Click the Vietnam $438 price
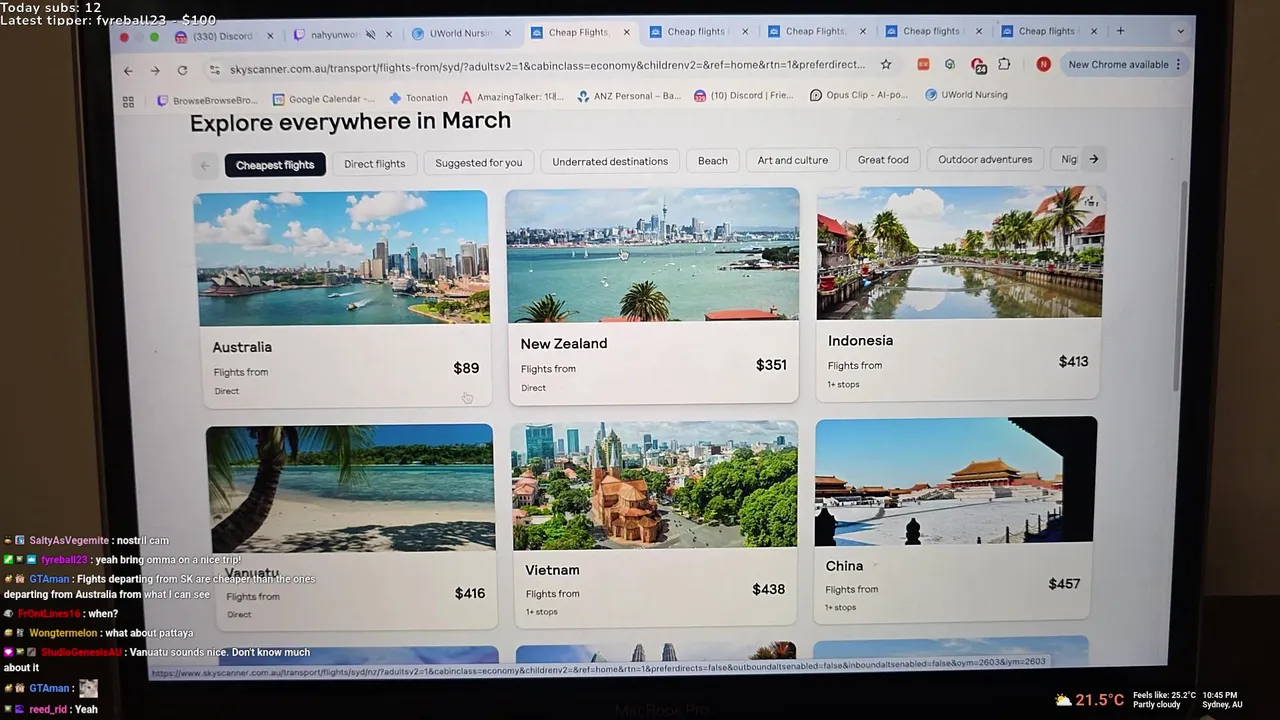This screenshot has height=720, width=1280. [768, 590]
